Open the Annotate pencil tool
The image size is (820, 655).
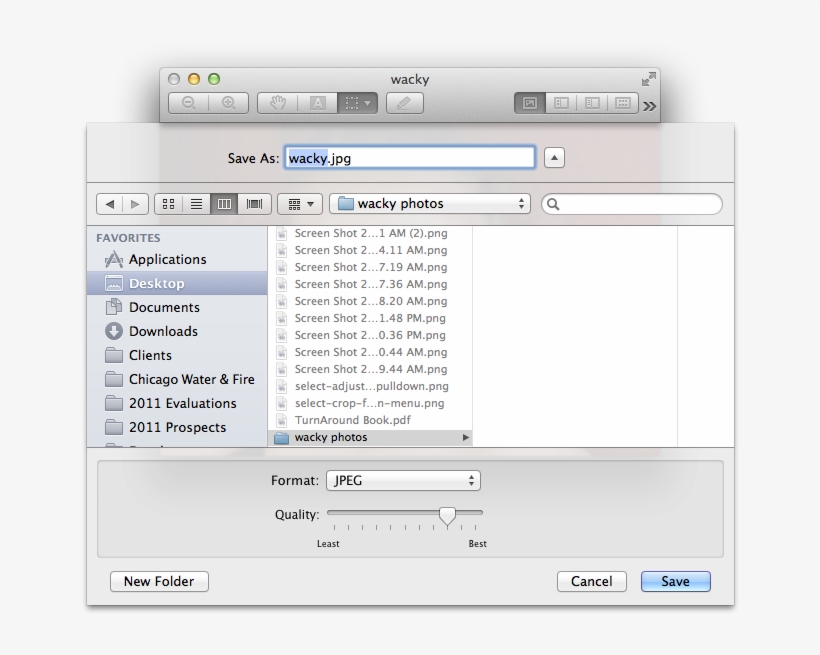click(404, 103)
